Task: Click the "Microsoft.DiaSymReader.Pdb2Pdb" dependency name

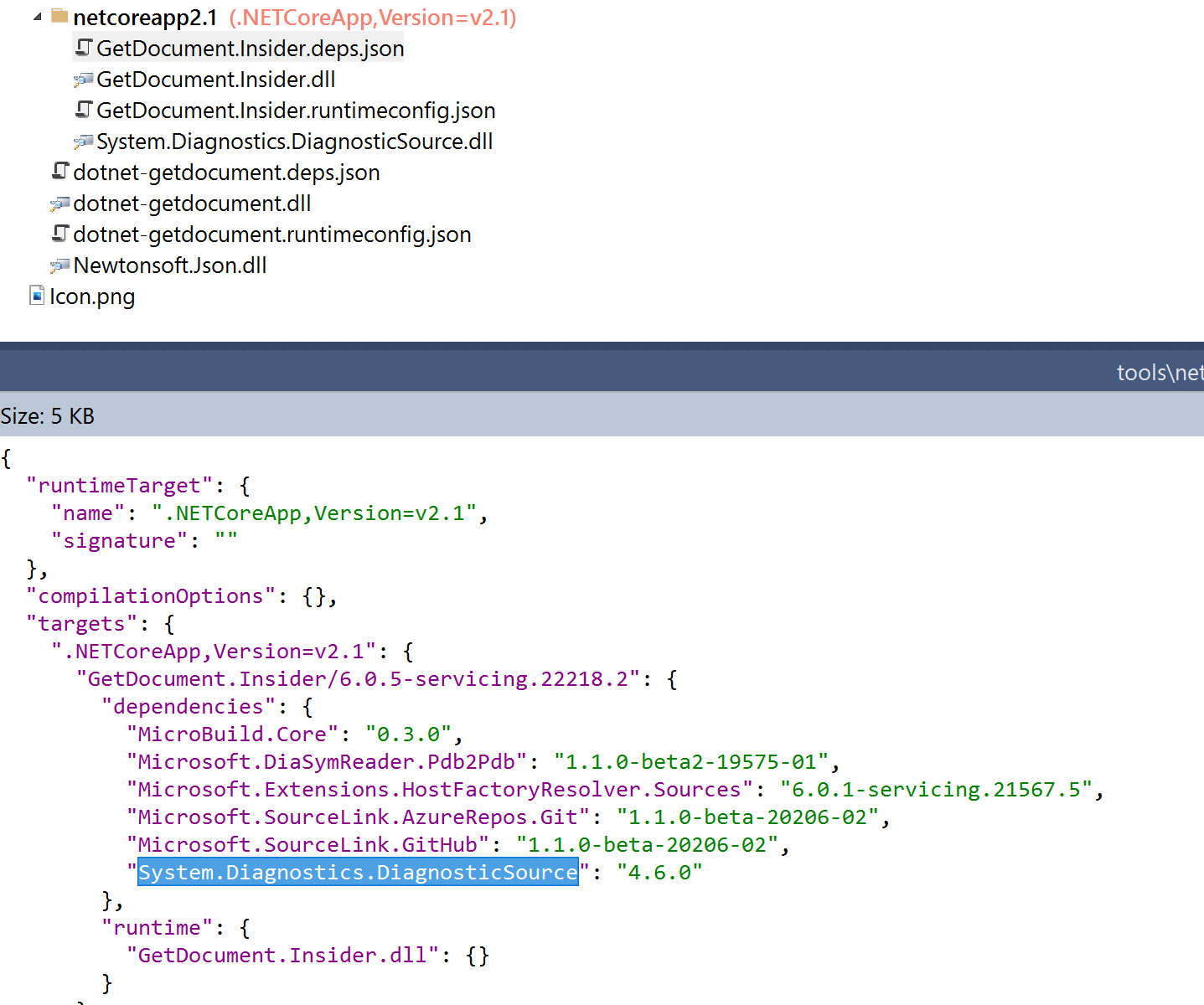Action: [x=327, y=762]
